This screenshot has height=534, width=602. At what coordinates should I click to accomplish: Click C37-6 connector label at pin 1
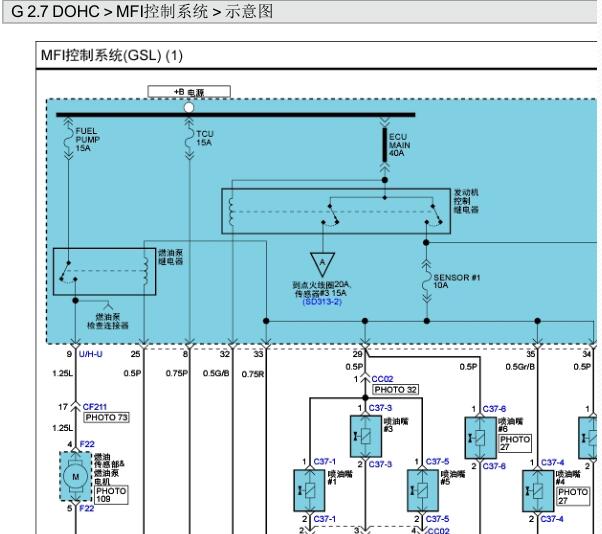click(x=494, y=409)
